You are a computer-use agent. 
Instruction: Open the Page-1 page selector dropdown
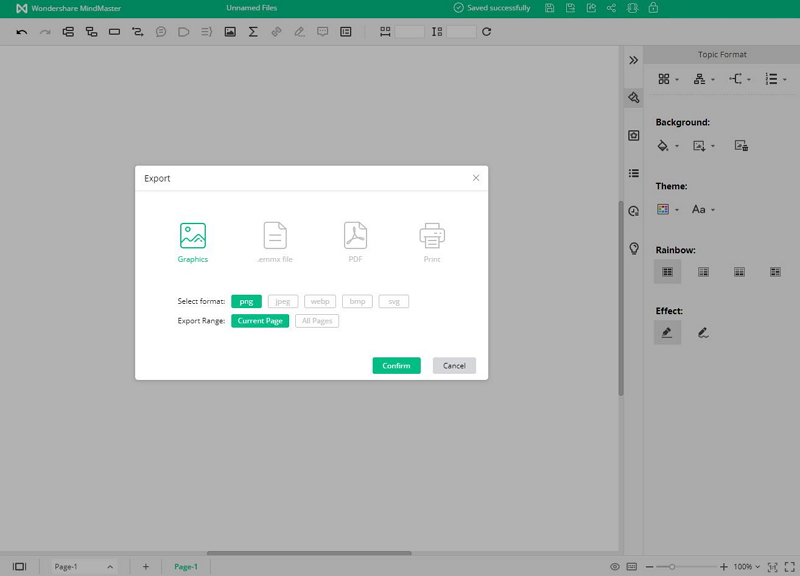[84, 567]
